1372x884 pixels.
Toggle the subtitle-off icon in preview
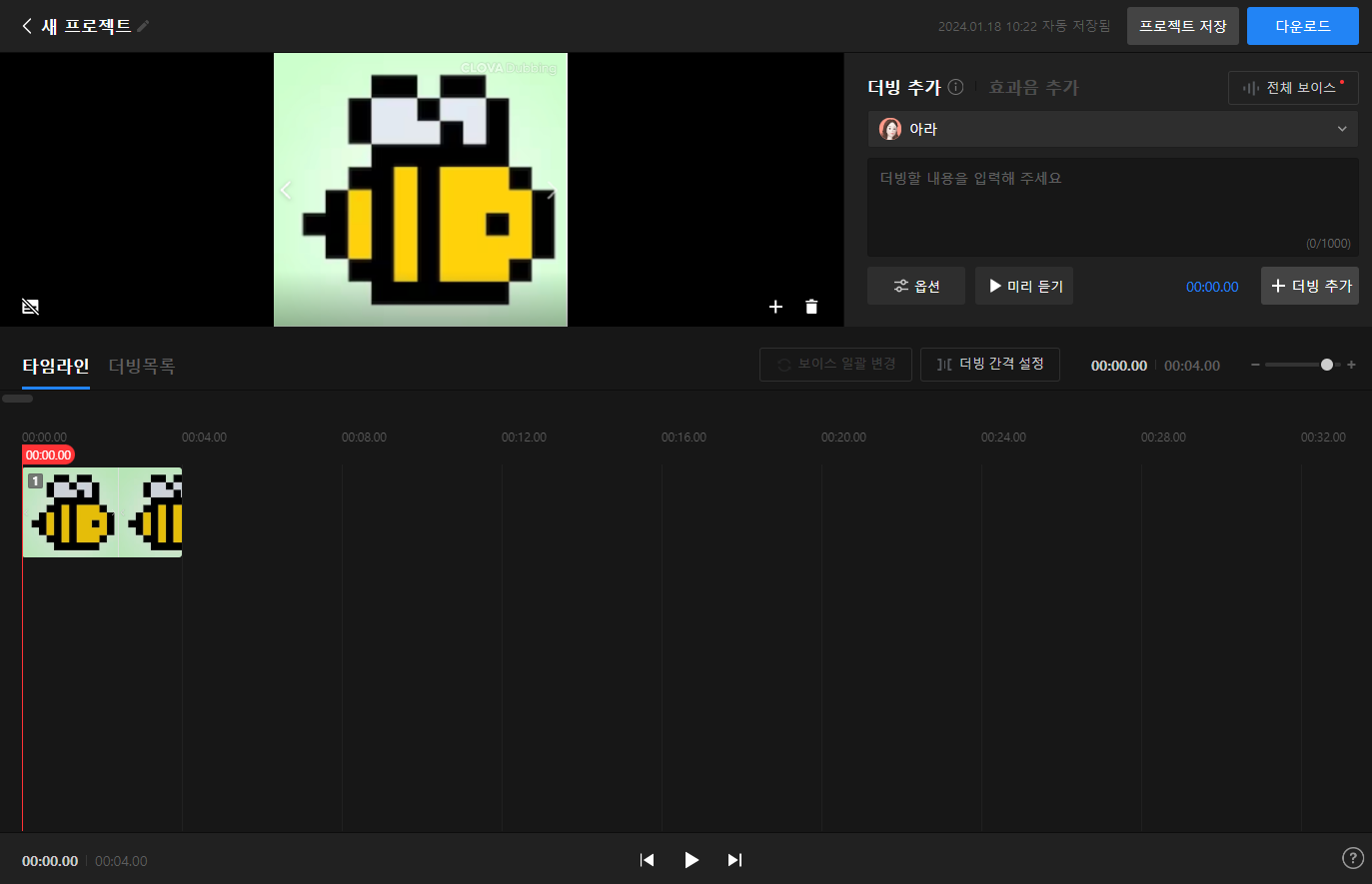pos(30,307)
